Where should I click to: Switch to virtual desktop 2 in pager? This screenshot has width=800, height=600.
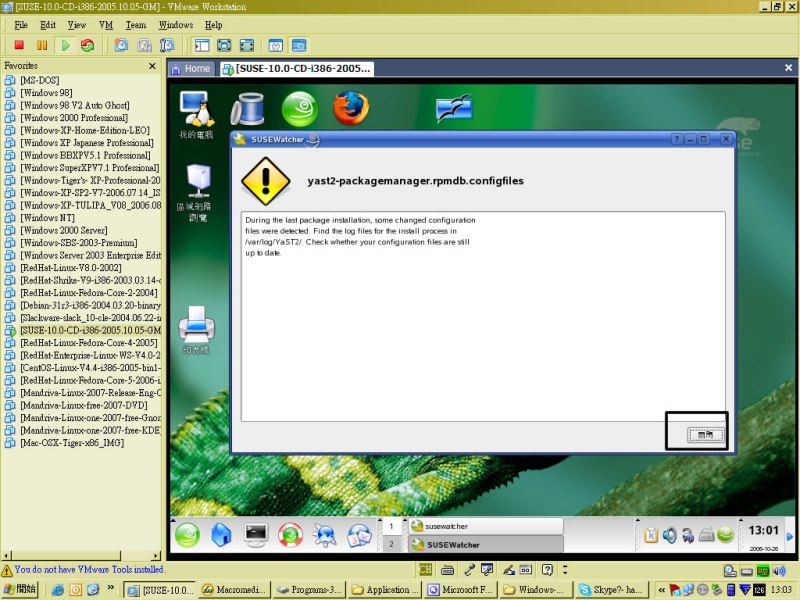coord(391,544)
